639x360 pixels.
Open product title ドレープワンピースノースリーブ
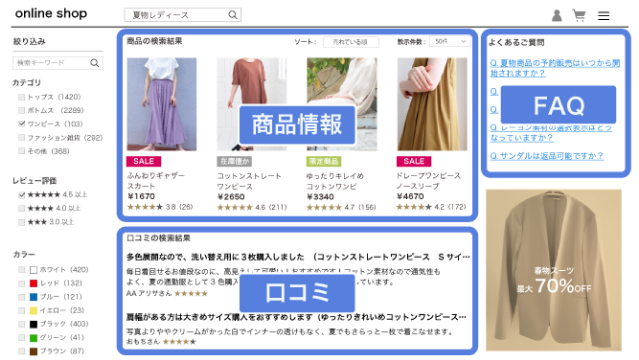428,181
